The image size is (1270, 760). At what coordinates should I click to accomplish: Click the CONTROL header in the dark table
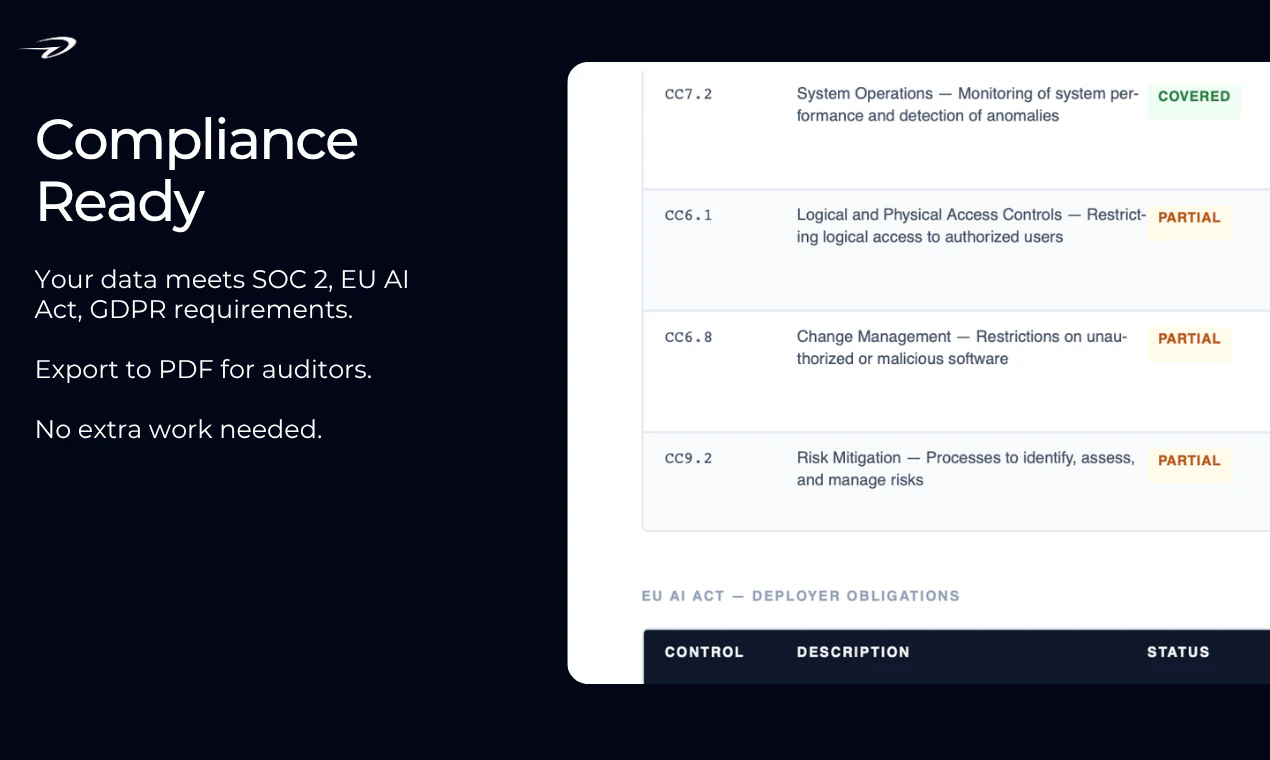coord(704,652)
